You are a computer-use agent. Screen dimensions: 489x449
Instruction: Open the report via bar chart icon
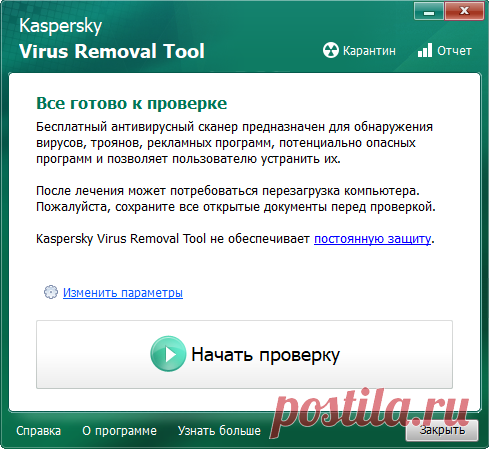point(425,50)
